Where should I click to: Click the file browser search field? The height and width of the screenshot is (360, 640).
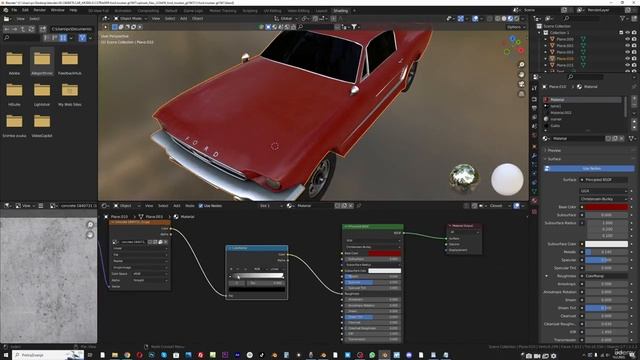(x=22, y=38)
